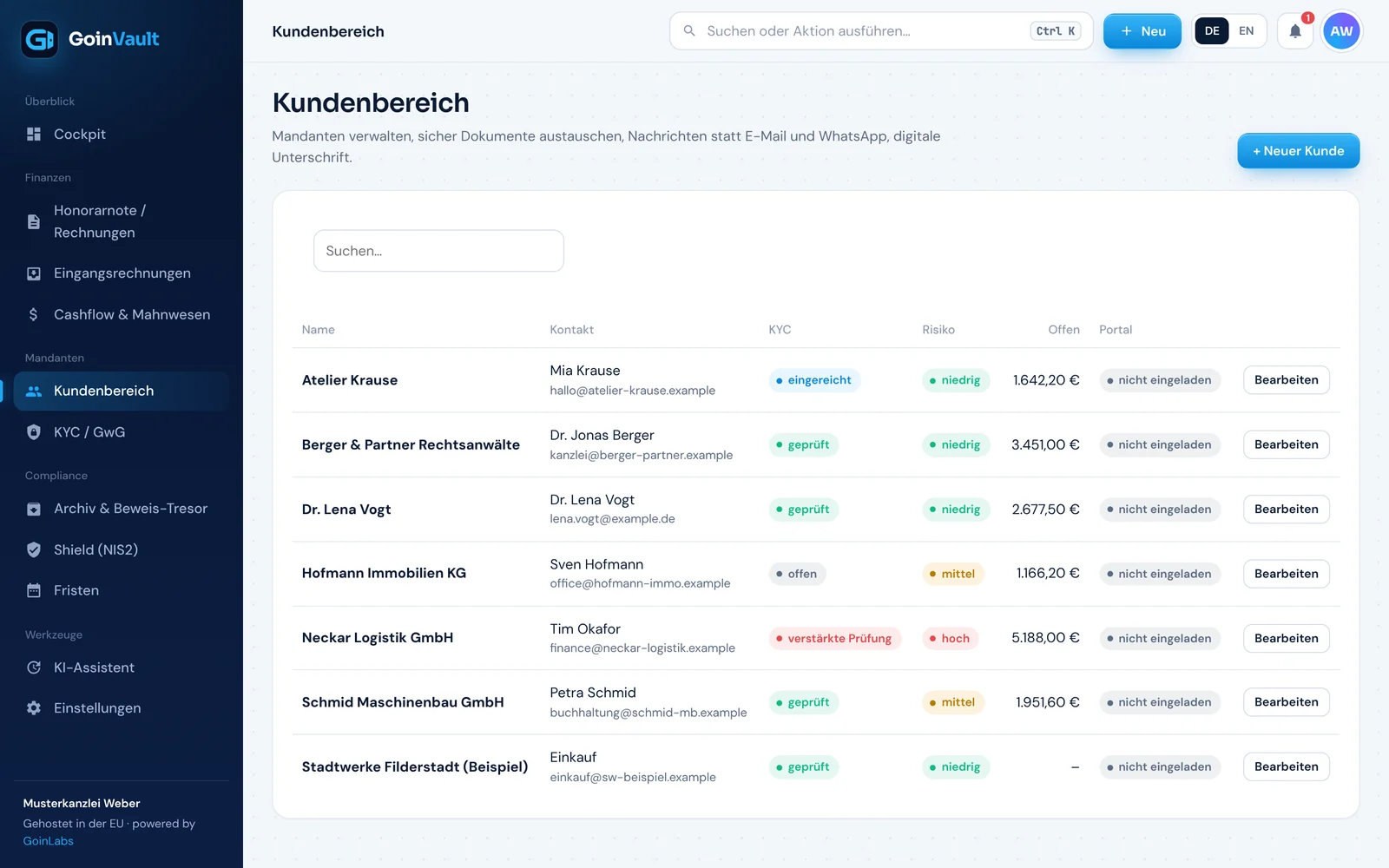Follow the GoinLabs link
Viewport: 1389px width, 868px height.
49,841
